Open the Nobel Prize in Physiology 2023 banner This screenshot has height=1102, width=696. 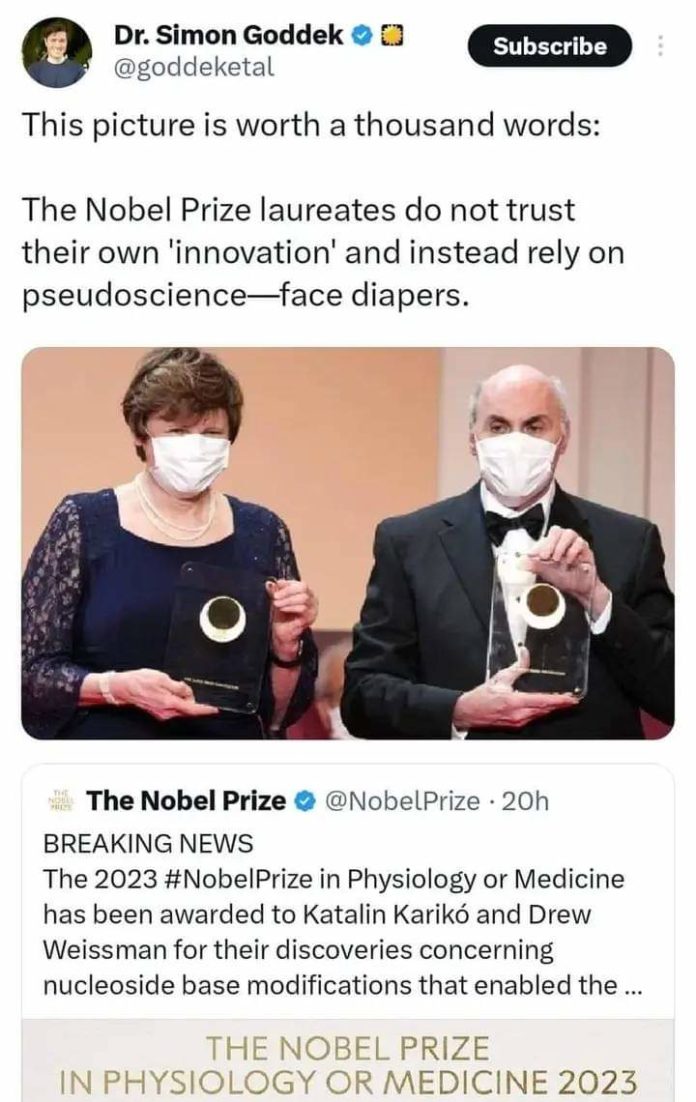click(x=348, y=1061)
